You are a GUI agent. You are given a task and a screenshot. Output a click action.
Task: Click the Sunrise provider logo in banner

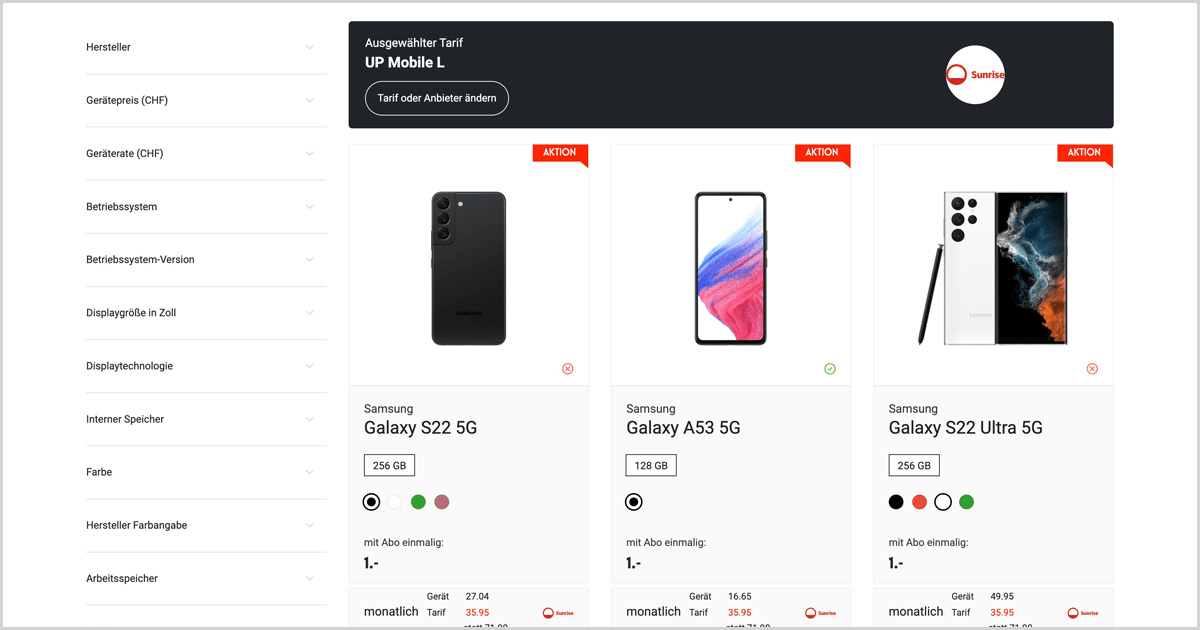(975, 75)
